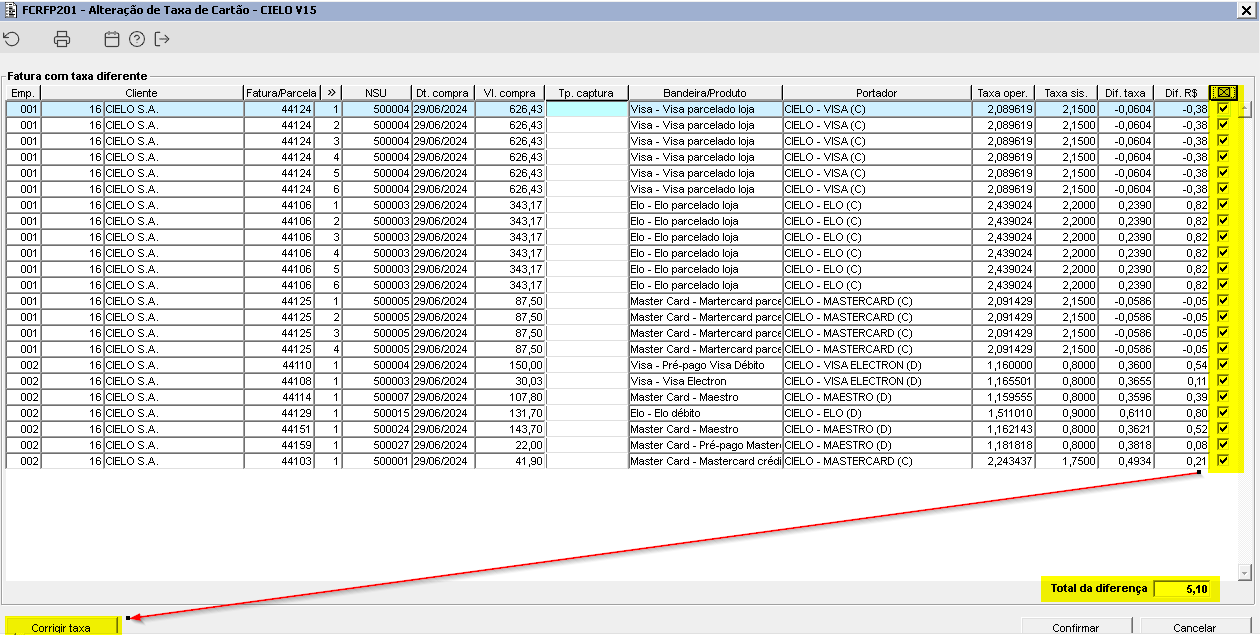This screenshot has width=1260, height=635.
Task: Click the grid scrollbar down arrow
Action: pos(1244,572)
